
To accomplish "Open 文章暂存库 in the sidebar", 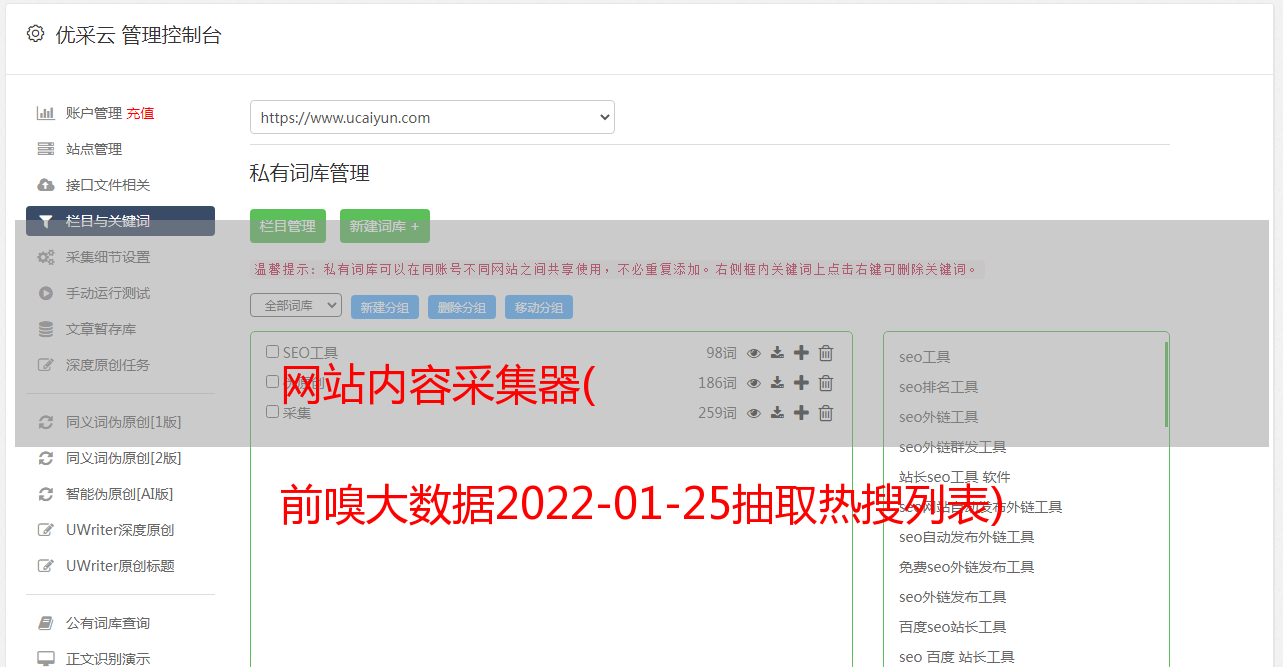I will (x=101, y=329).
